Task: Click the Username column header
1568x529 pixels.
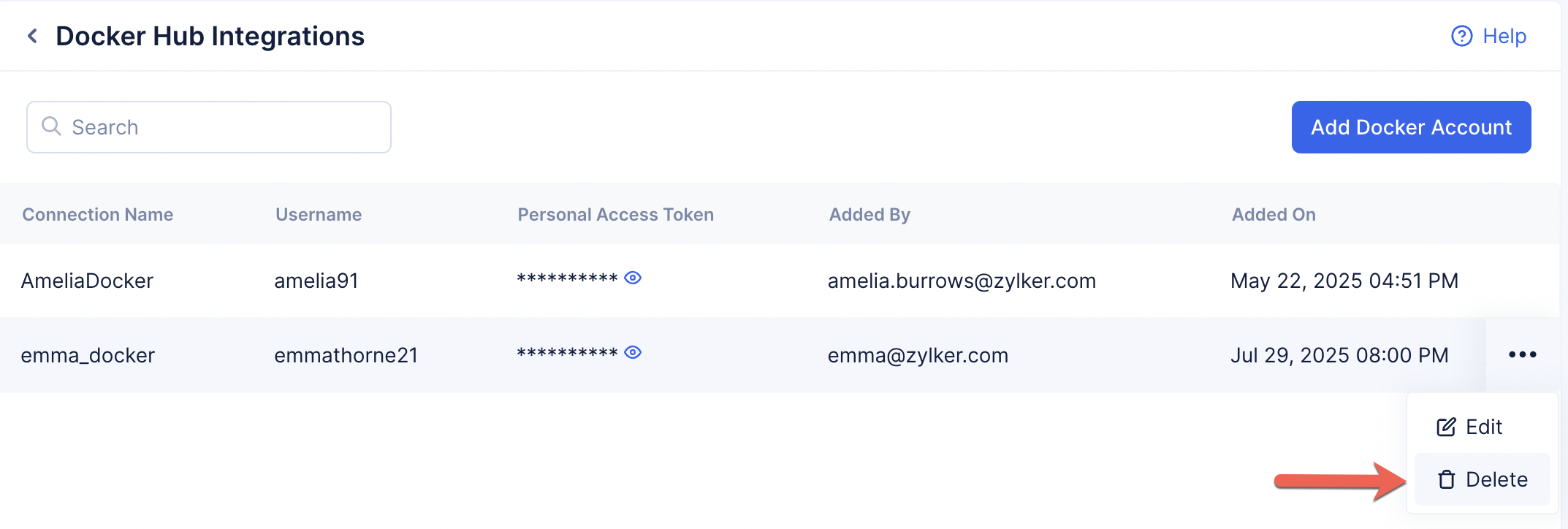Action: point(319,215)
